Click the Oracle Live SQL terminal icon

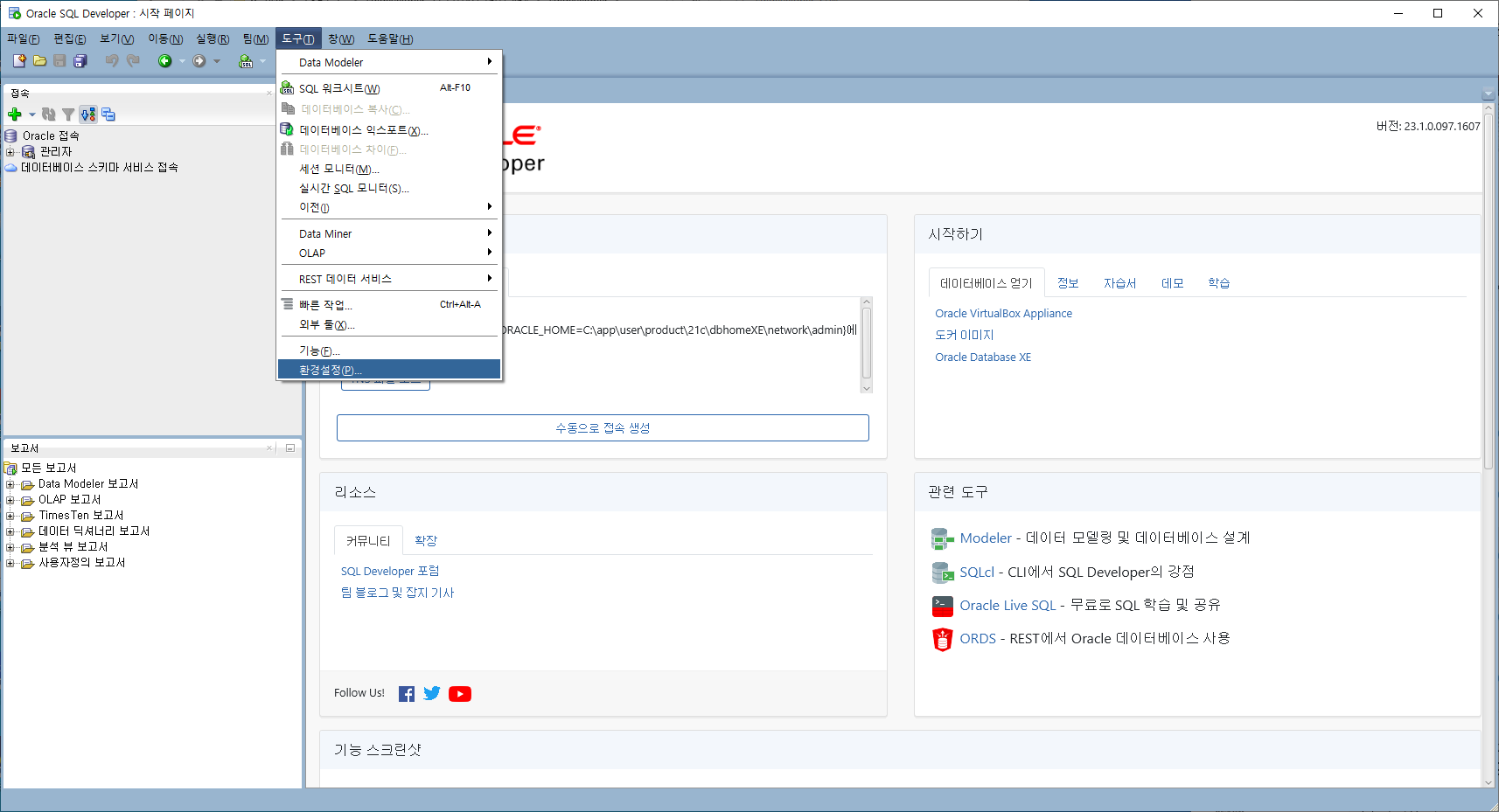(942, 606)
